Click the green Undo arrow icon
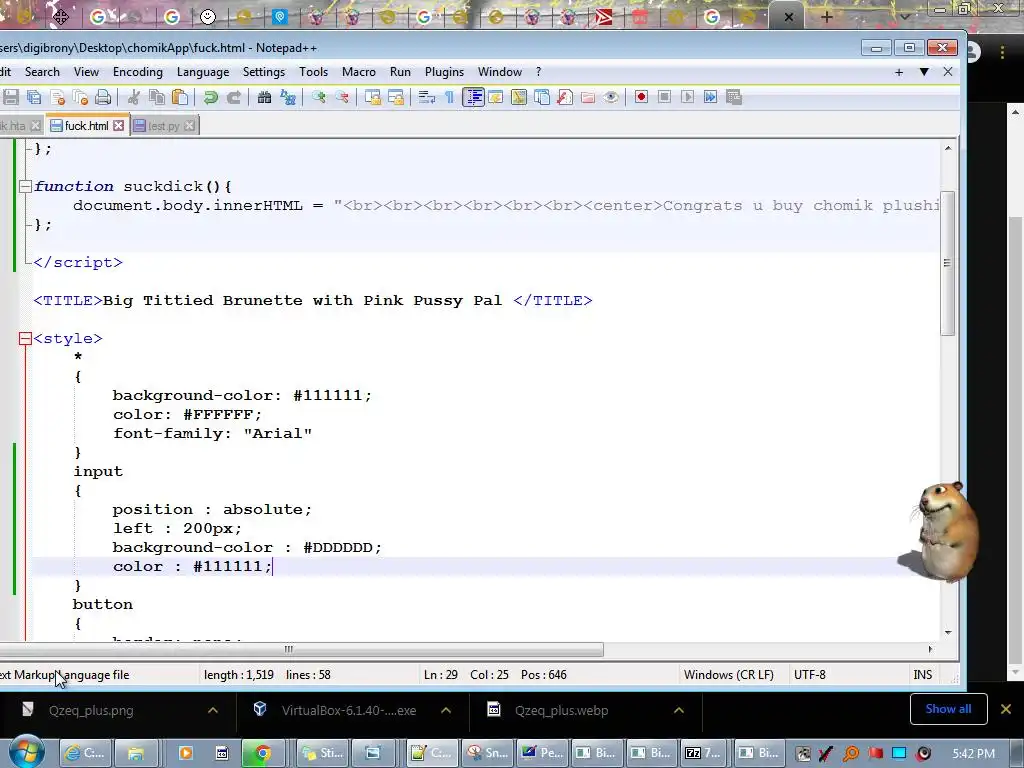The image size is (1024, 768). click(x=210, y=97)
